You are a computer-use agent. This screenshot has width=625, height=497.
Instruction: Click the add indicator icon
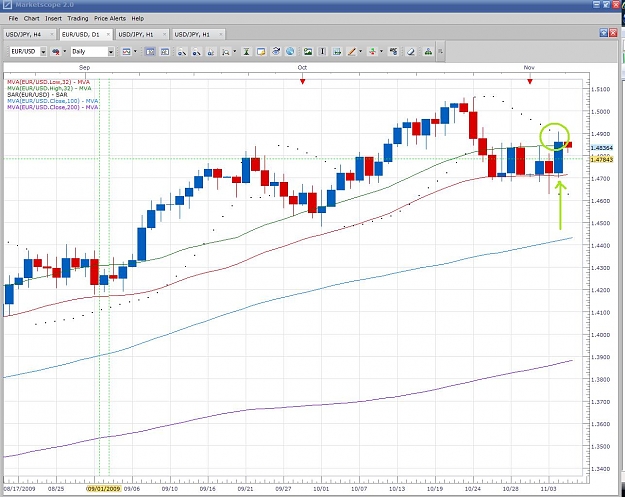(372, 51)
